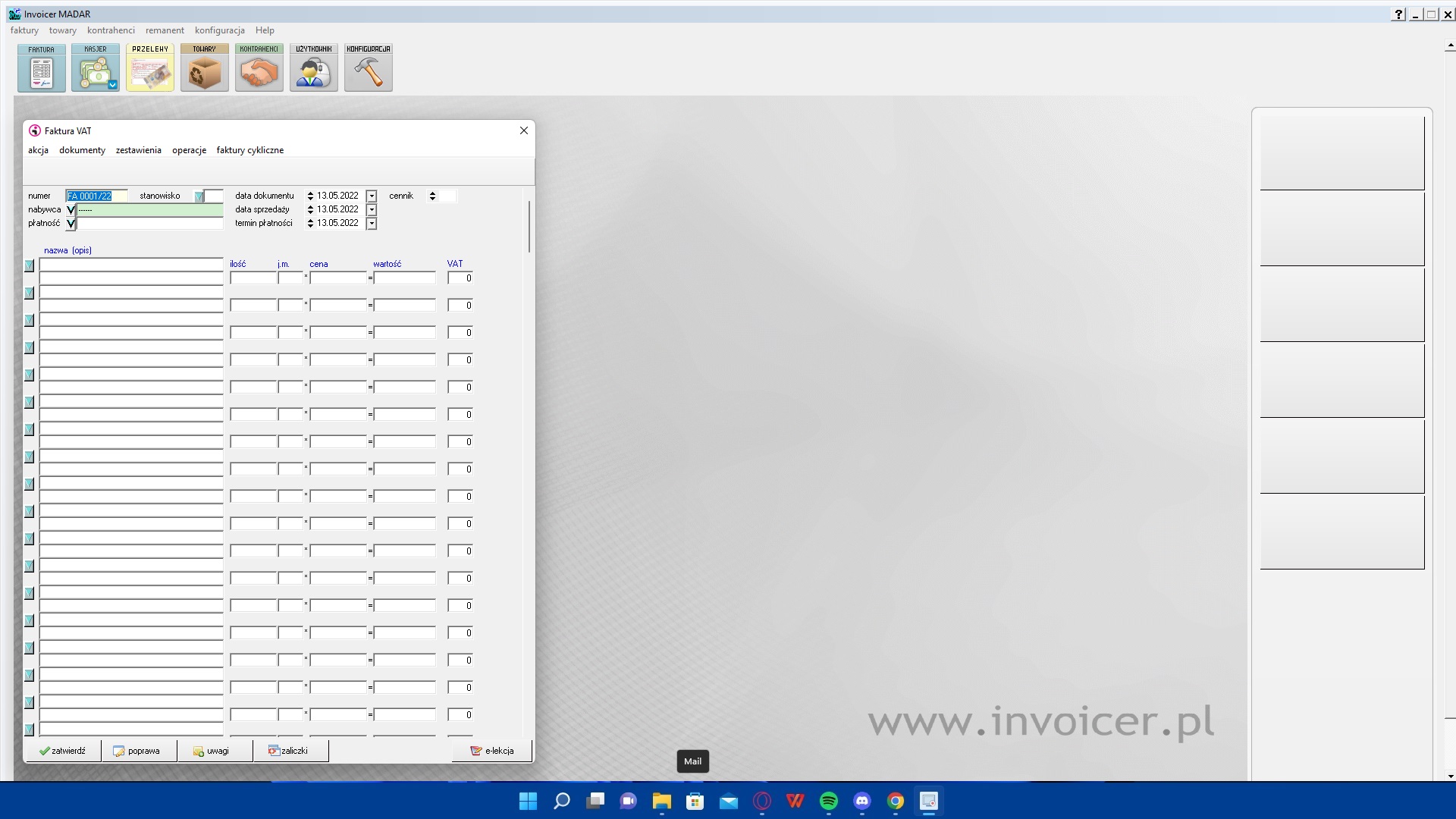Open the nabywca buyer selection dropdown
1456x819 pixels.
(71, 210)
